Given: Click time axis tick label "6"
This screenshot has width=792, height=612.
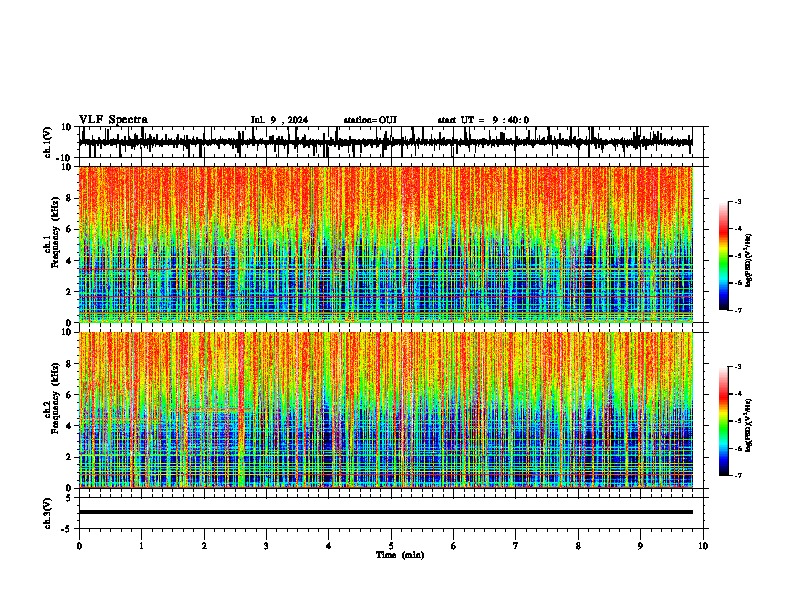Looking at the screenshot, I should [x=454, y=546].
